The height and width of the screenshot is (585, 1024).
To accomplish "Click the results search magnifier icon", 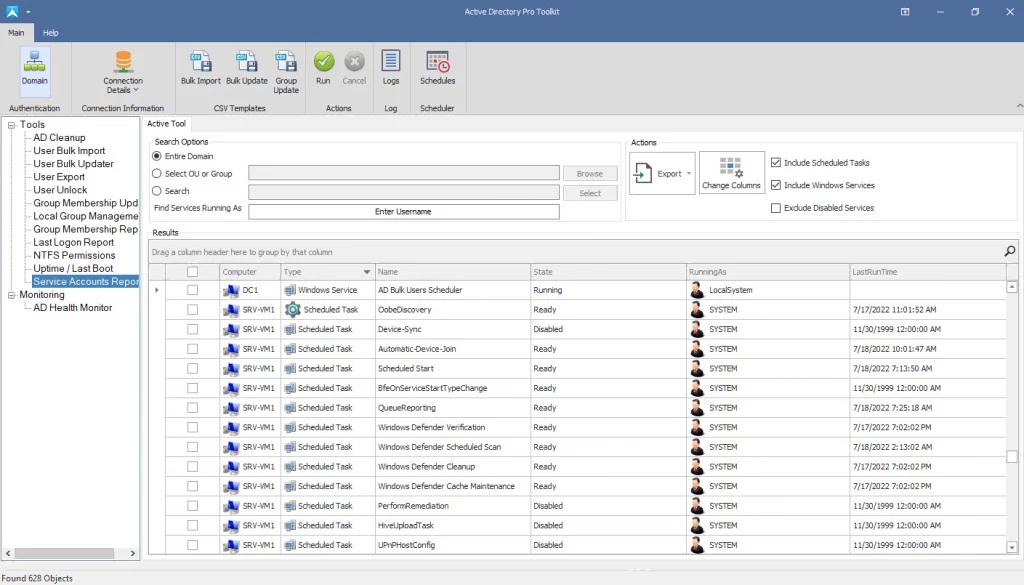I will tap(1010, 251).
